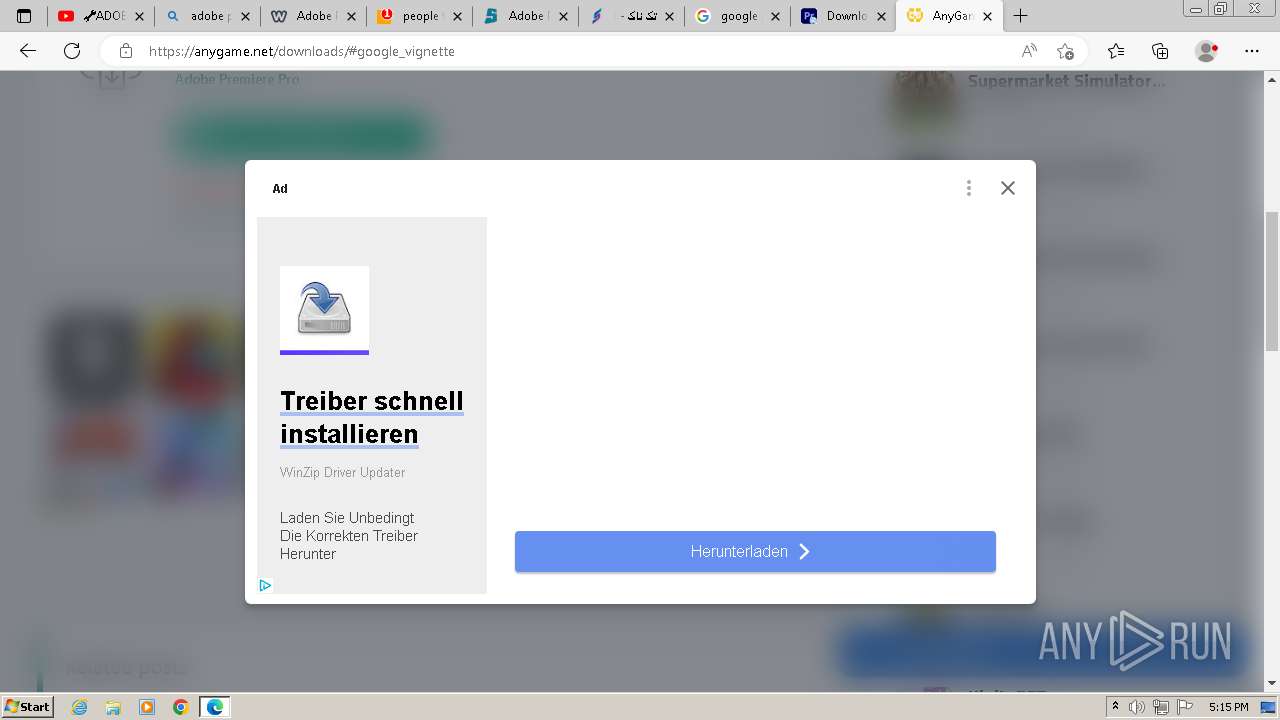Click 'Laden Sie Unbedingt Die Korrekten Treiber Herunter' text
Screen dimensions: 1280x720
point(349,536)
